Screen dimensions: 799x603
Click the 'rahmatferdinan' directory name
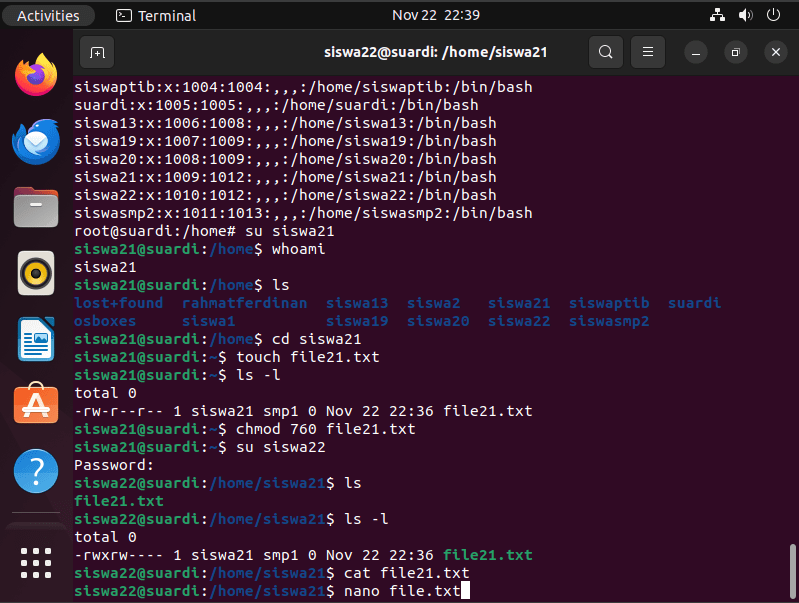click(x=245, y=303)
